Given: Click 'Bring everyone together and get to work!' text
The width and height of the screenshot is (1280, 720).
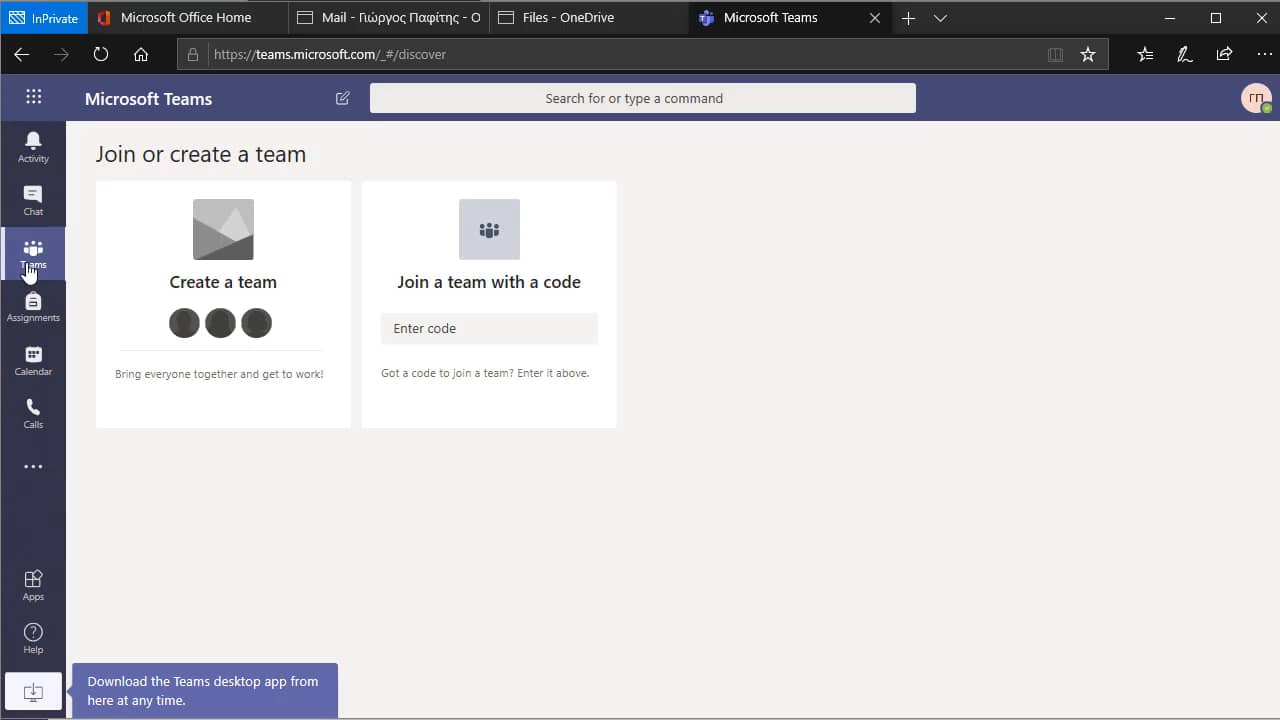Looking at the screenshot, I should 219,374.
